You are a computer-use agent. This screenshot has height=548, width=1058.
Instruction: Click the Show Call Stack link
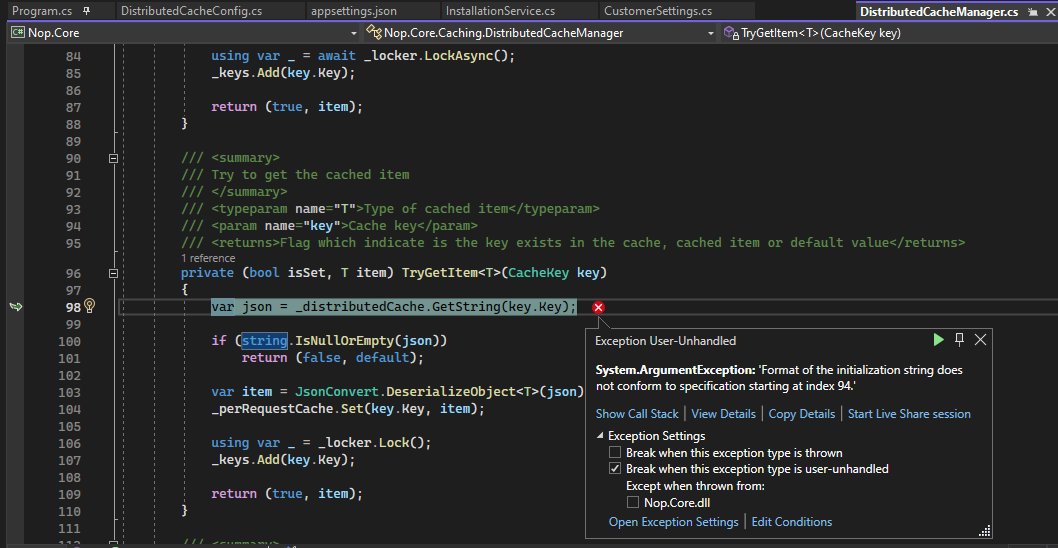pyautogui.click(x=637, y=414)
